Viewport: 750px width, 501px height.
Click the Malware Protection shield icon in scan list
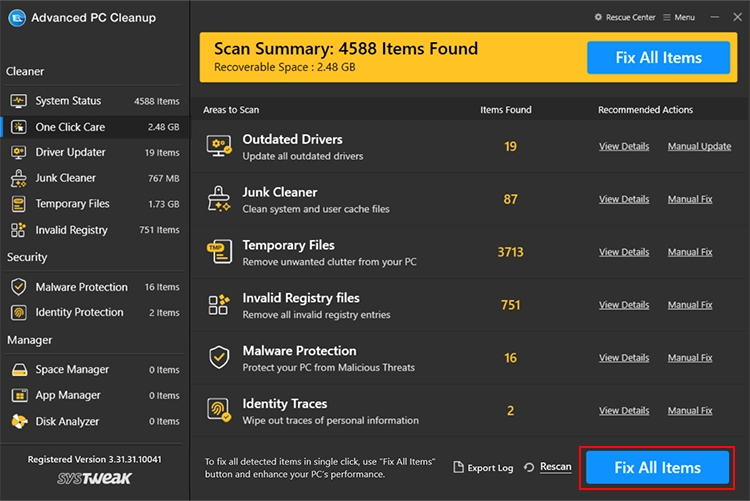click(x=219, y=357)
